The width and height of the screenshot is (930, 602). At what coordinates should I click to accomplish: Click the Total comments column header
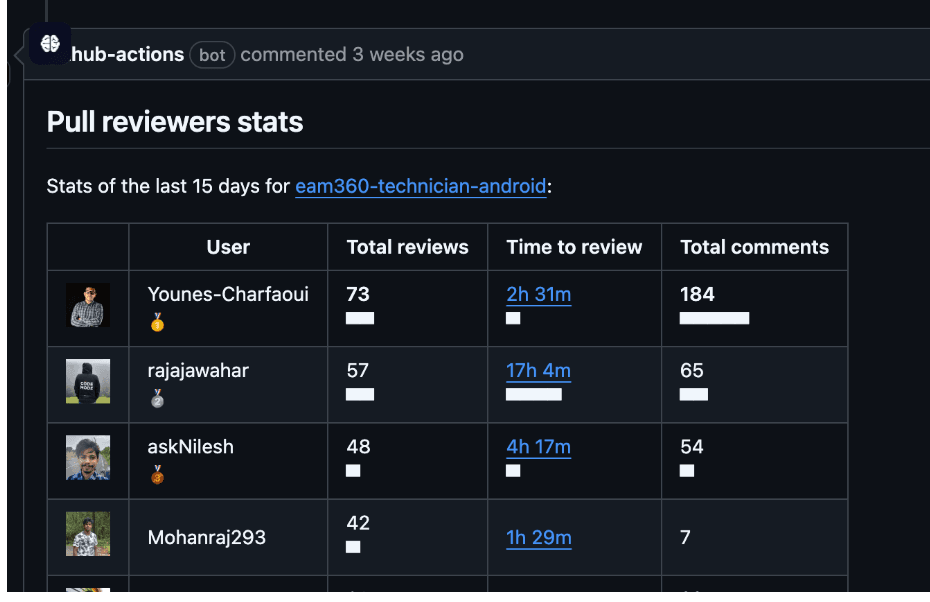click(754, 247)
